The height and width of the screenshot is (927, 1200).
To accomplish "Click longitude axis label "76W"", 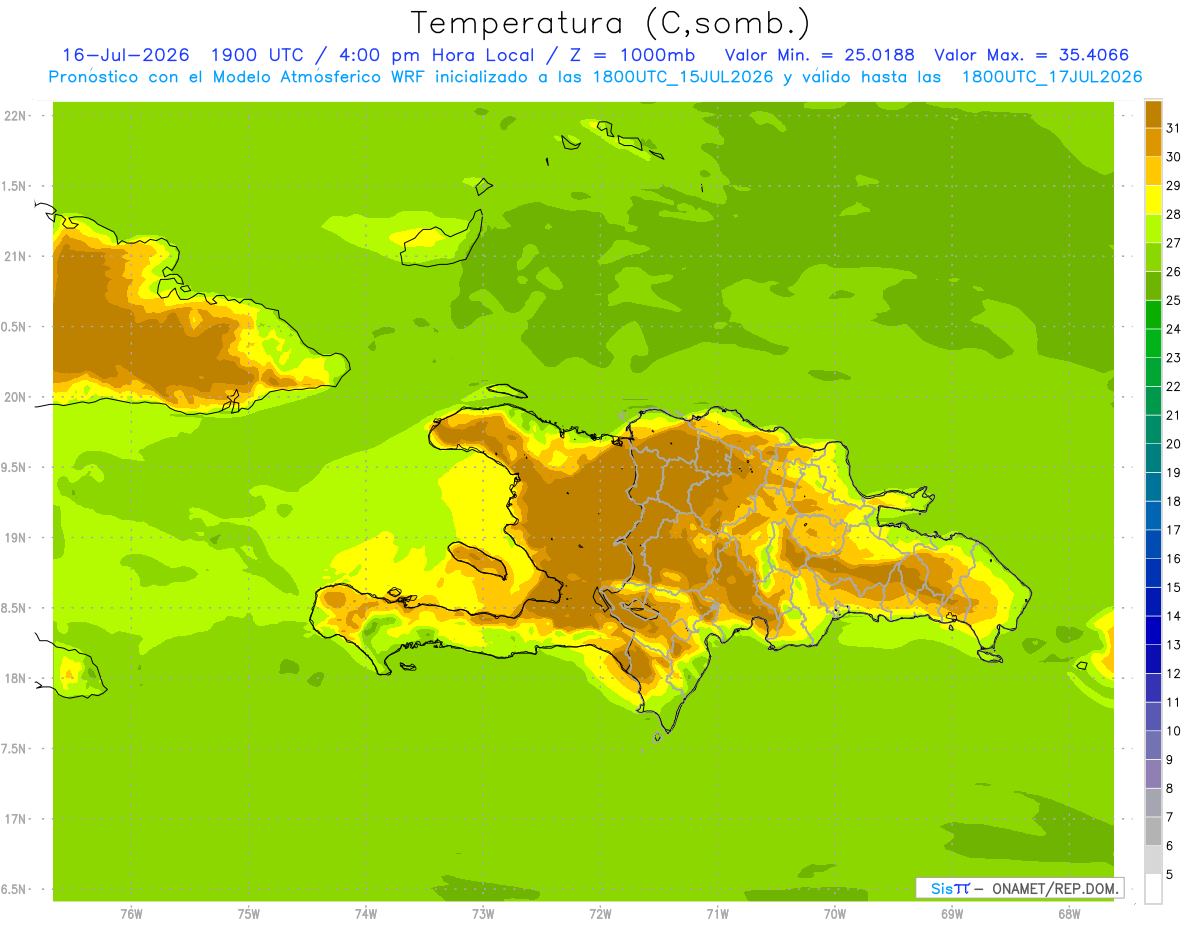I will click(131, 915).
